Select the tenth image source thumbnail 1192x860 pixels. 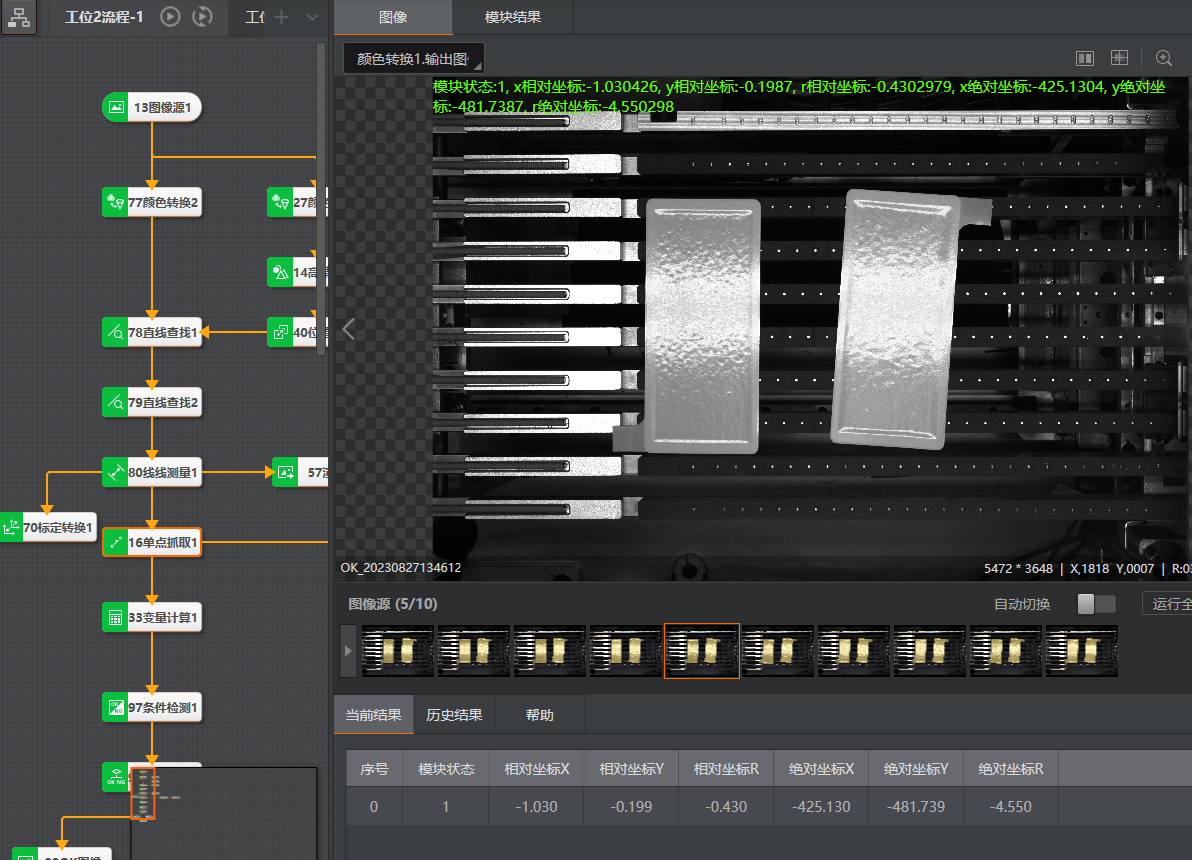pos(1082,651)
